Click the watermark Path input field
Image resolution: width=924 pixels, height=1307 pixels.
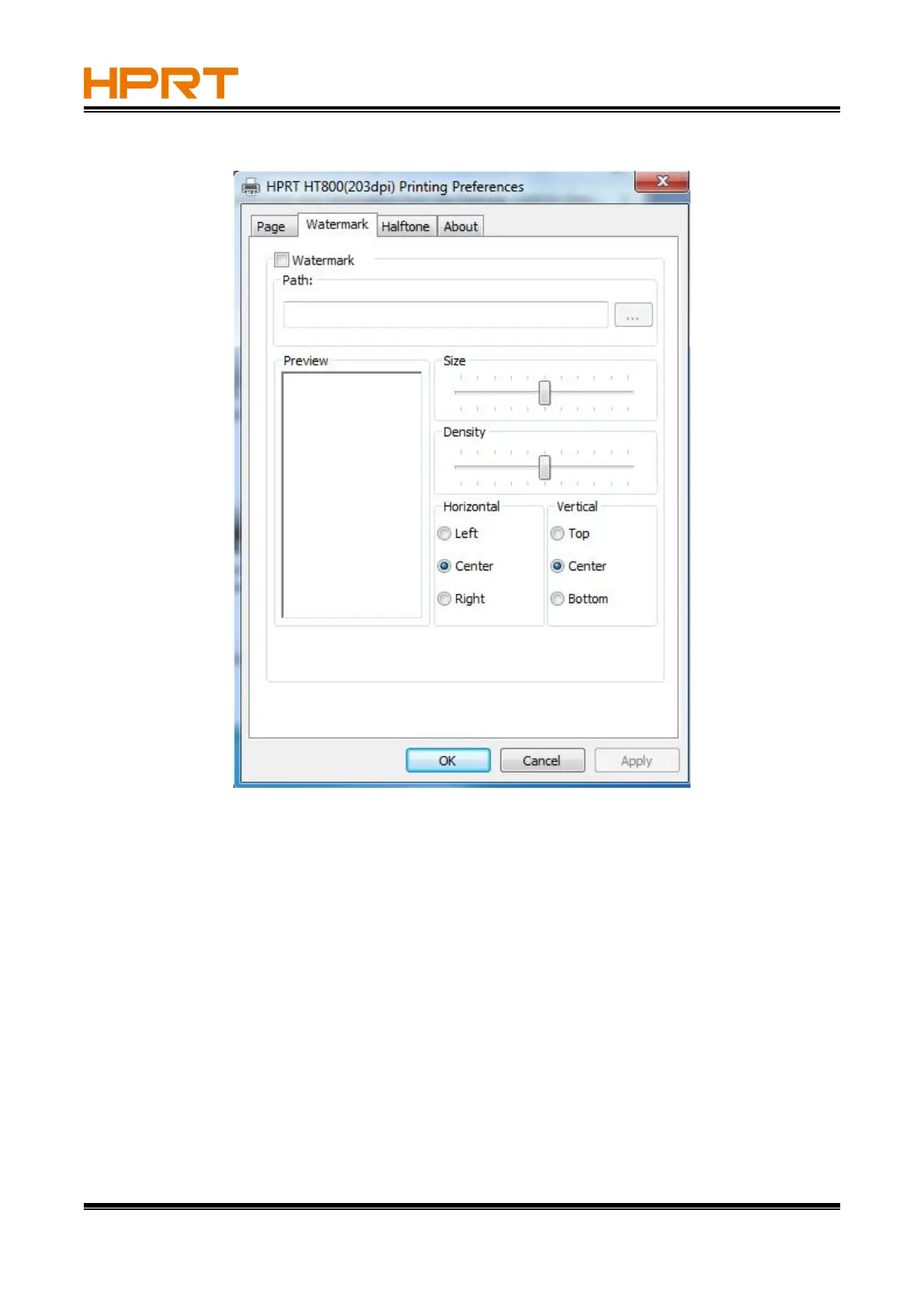click(x=445, y=314)
